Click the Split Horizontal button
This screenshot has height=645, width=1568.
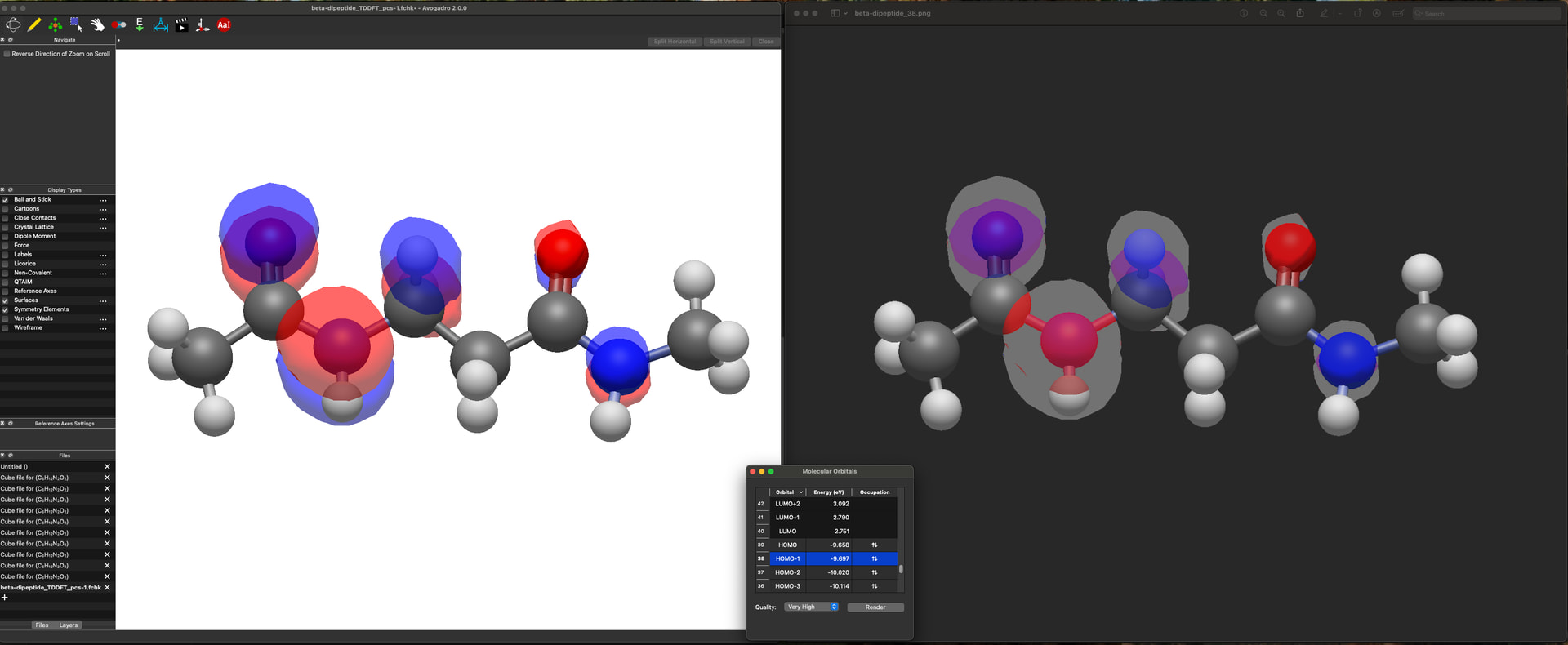pos(675,42)
